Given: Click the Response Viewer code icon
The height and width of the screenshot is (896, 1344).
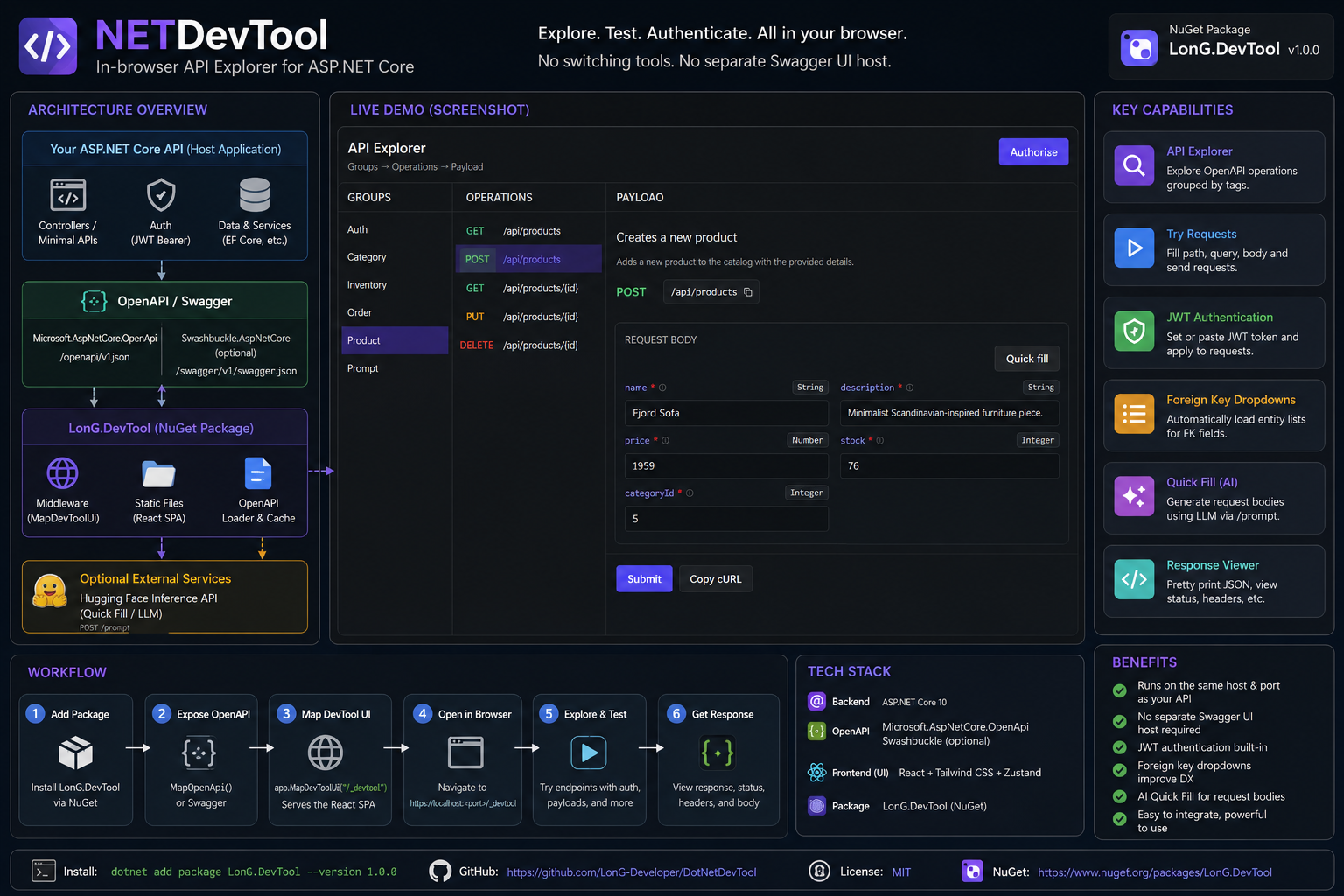Looking at the screenshot, I should coord(1134,579).
